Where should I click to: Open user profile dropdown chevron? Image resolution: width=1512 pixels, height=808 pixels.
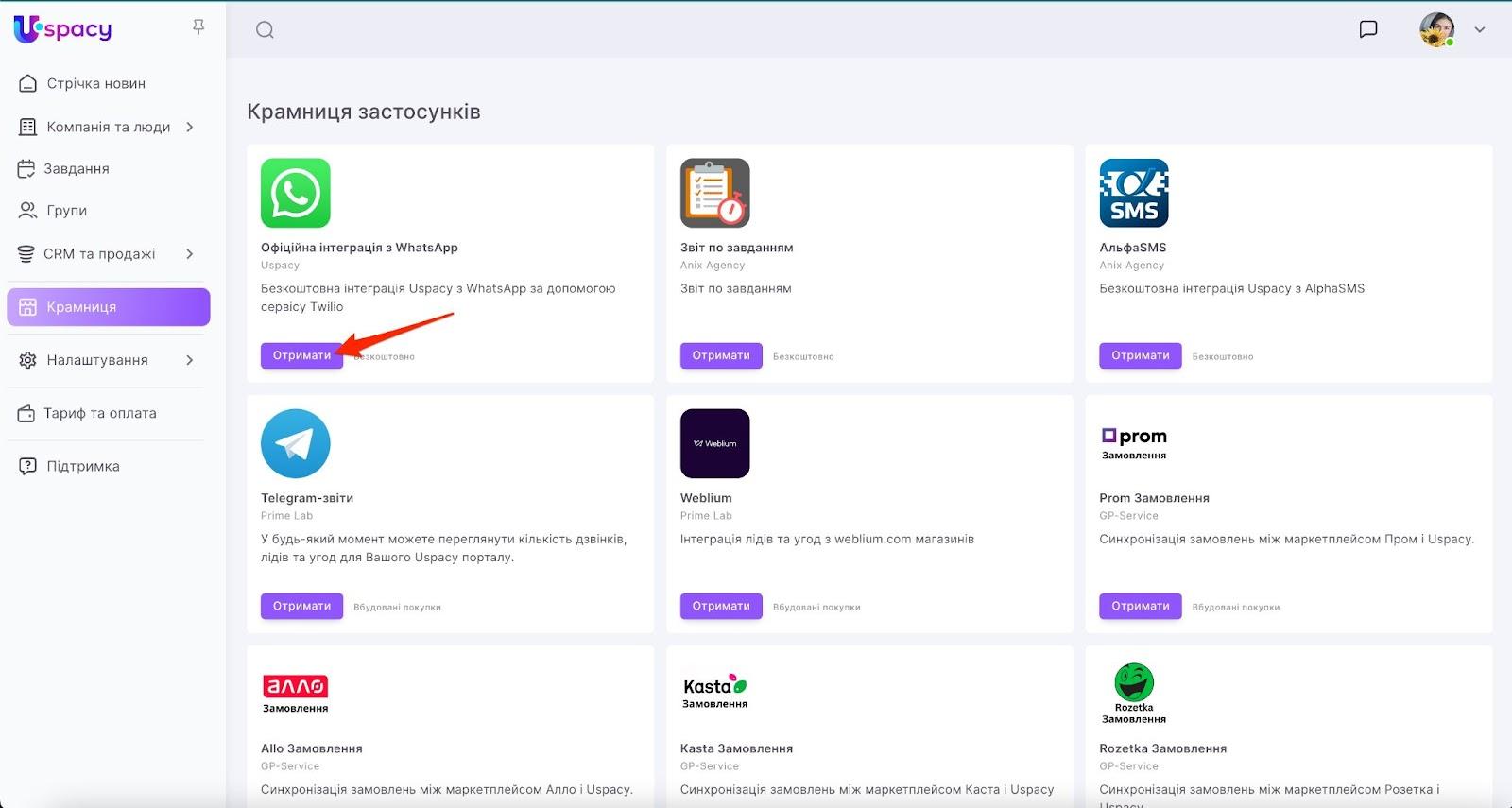(x=1480, y=30)
